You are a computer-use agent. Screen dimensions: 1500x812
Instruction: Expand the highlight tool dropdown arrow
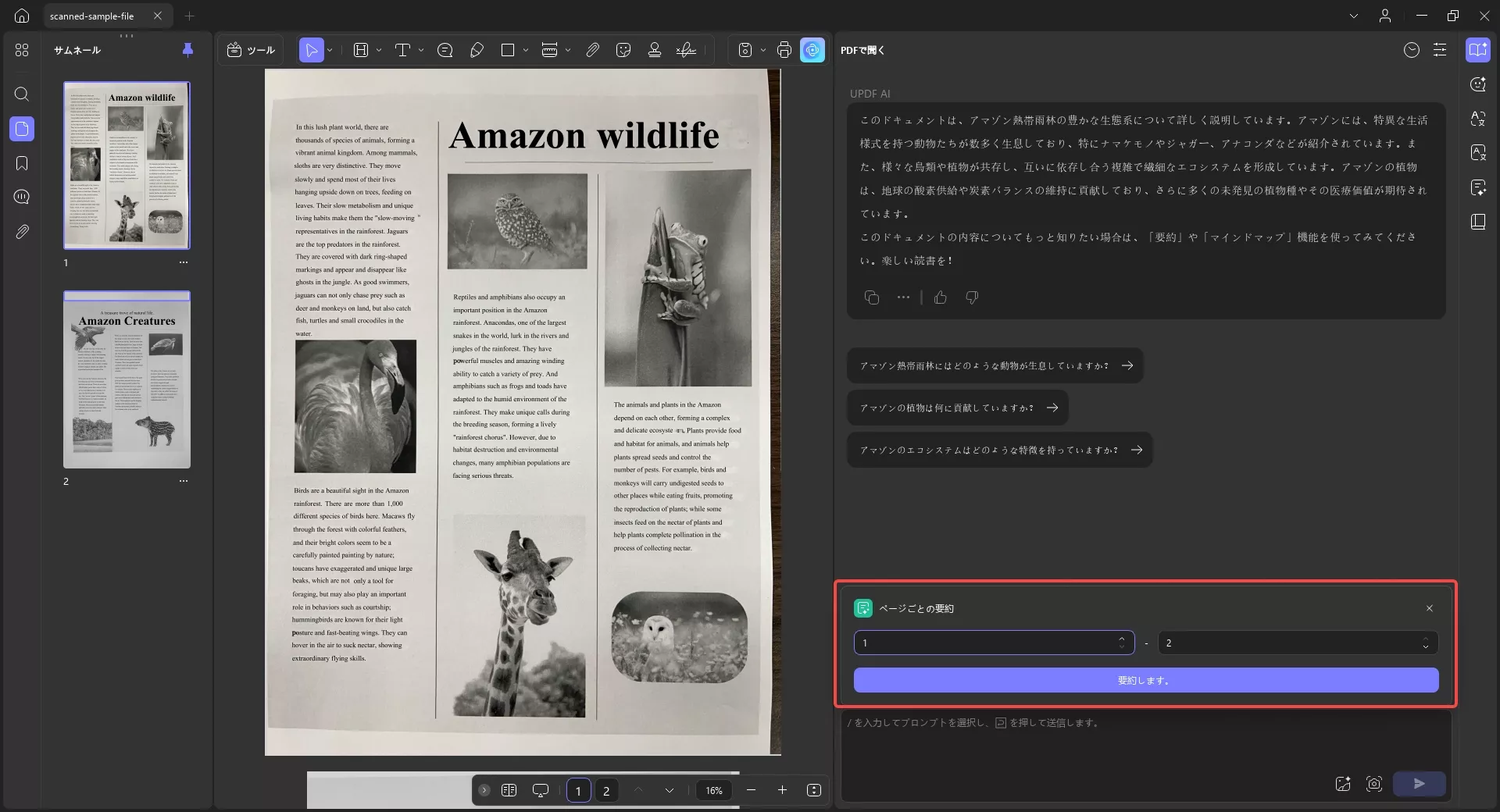coord(379,50)
